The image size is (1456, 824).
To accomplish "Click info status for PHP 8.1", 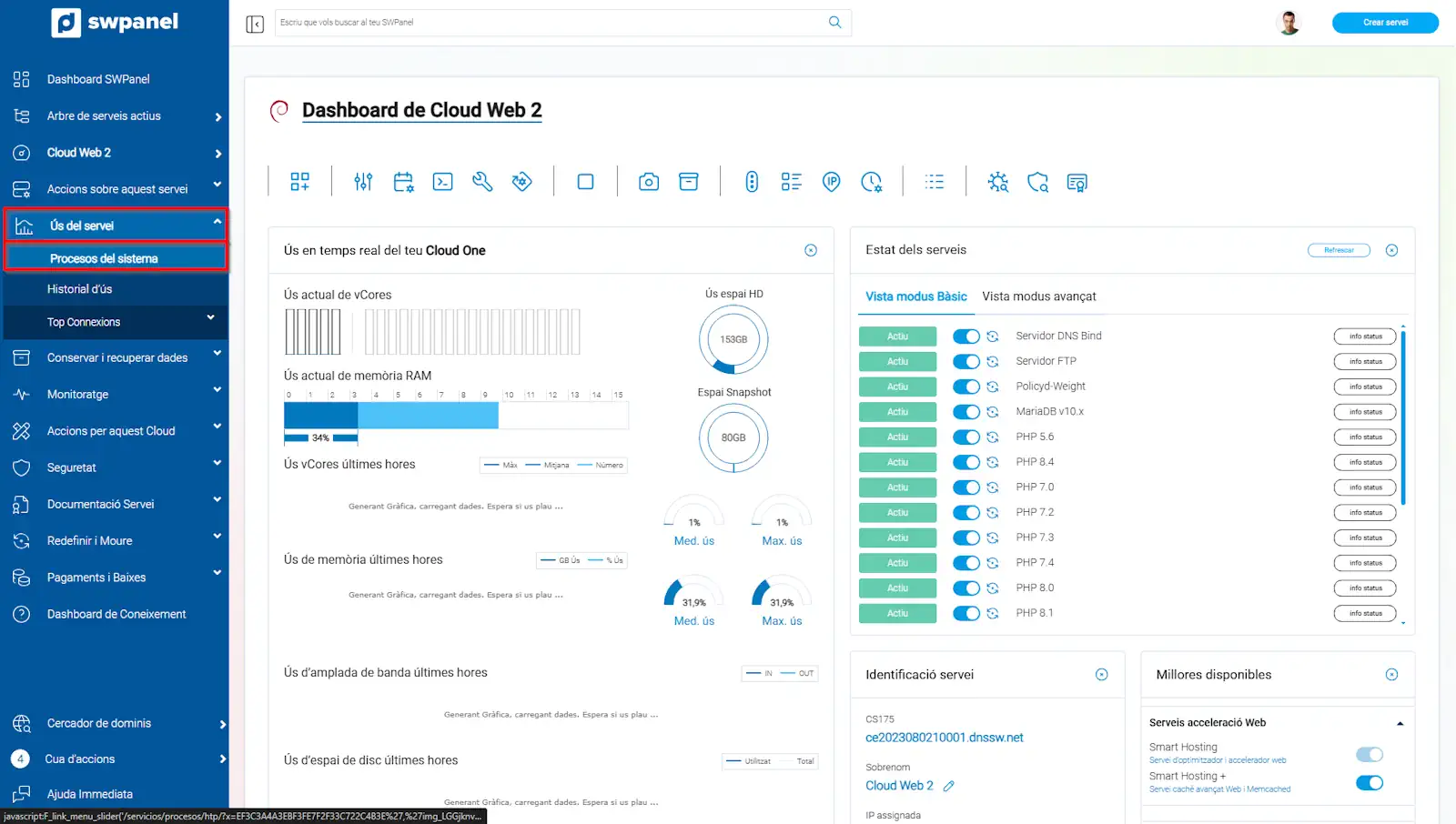I will click(x=1365, y=614).
